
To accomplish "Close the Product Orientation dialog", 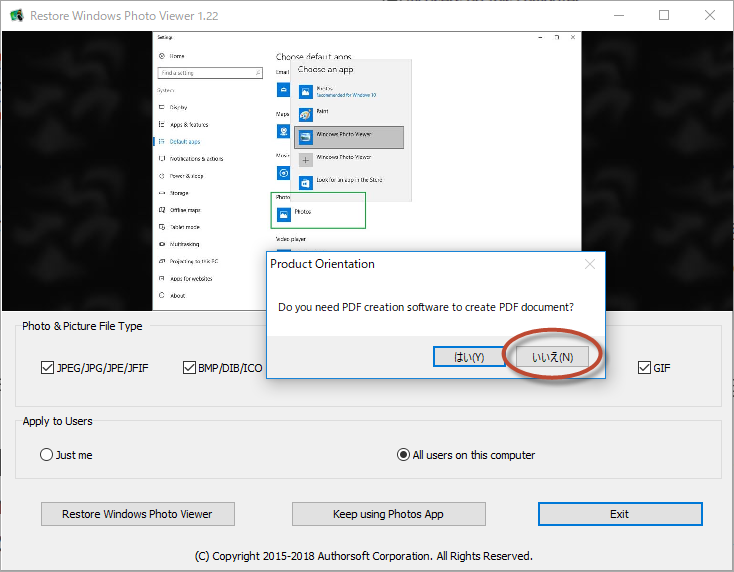I will (x=590, y=264).
